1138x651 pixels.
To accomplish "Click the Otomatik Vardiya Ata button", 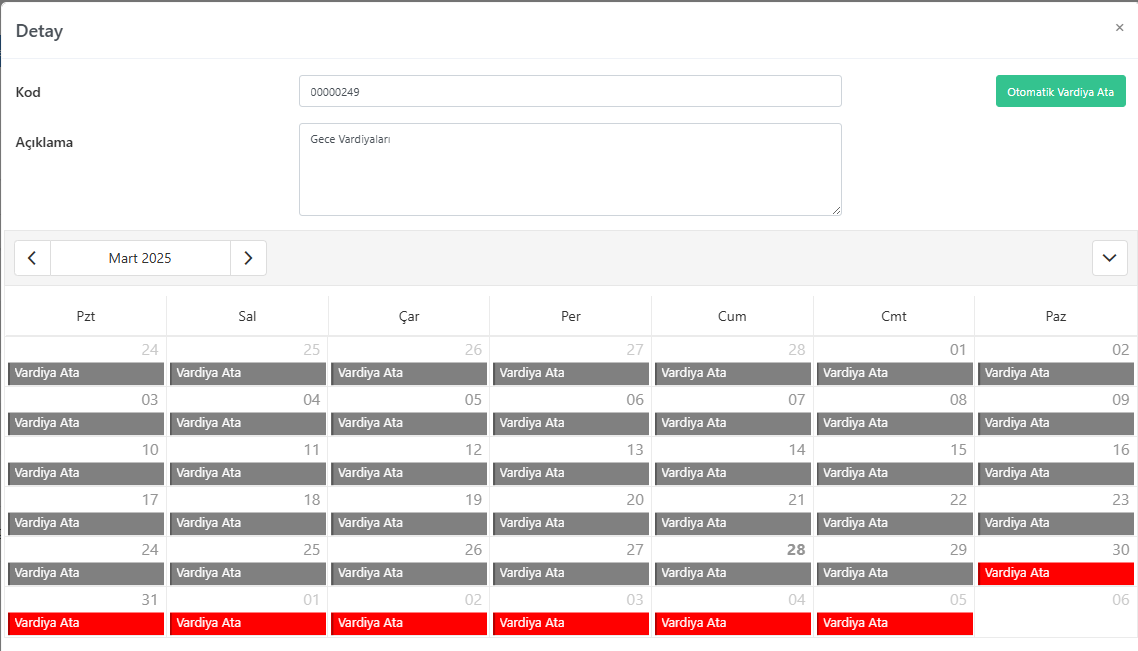I will pos(1060,91).
